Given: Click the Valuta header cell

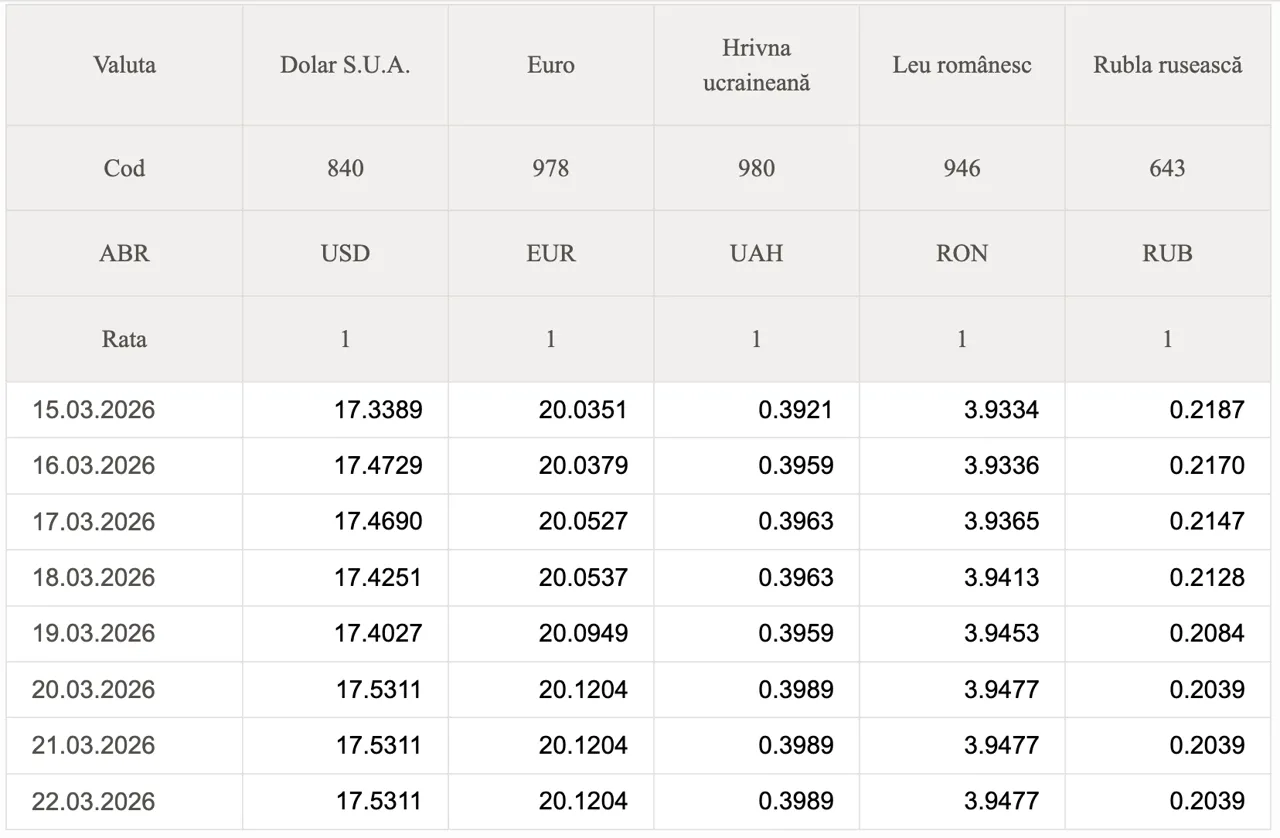Looking at the screenshot, I should pos(124,65).
